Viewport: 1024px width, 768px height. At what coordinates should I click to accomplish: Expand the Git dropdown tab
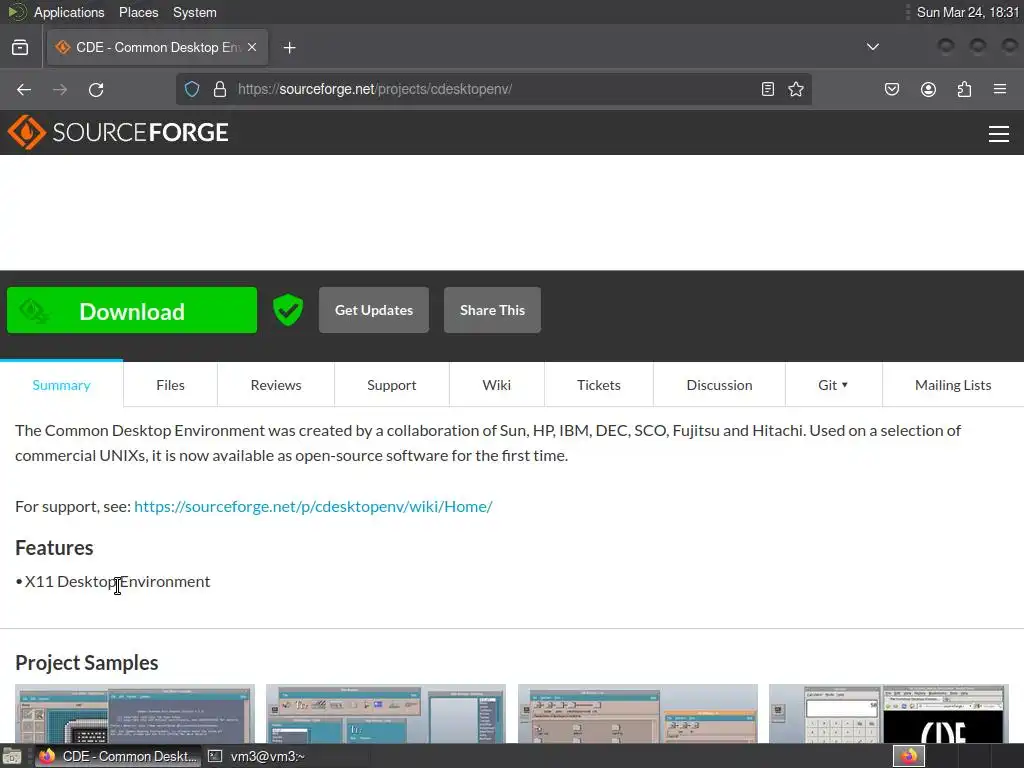833,385
